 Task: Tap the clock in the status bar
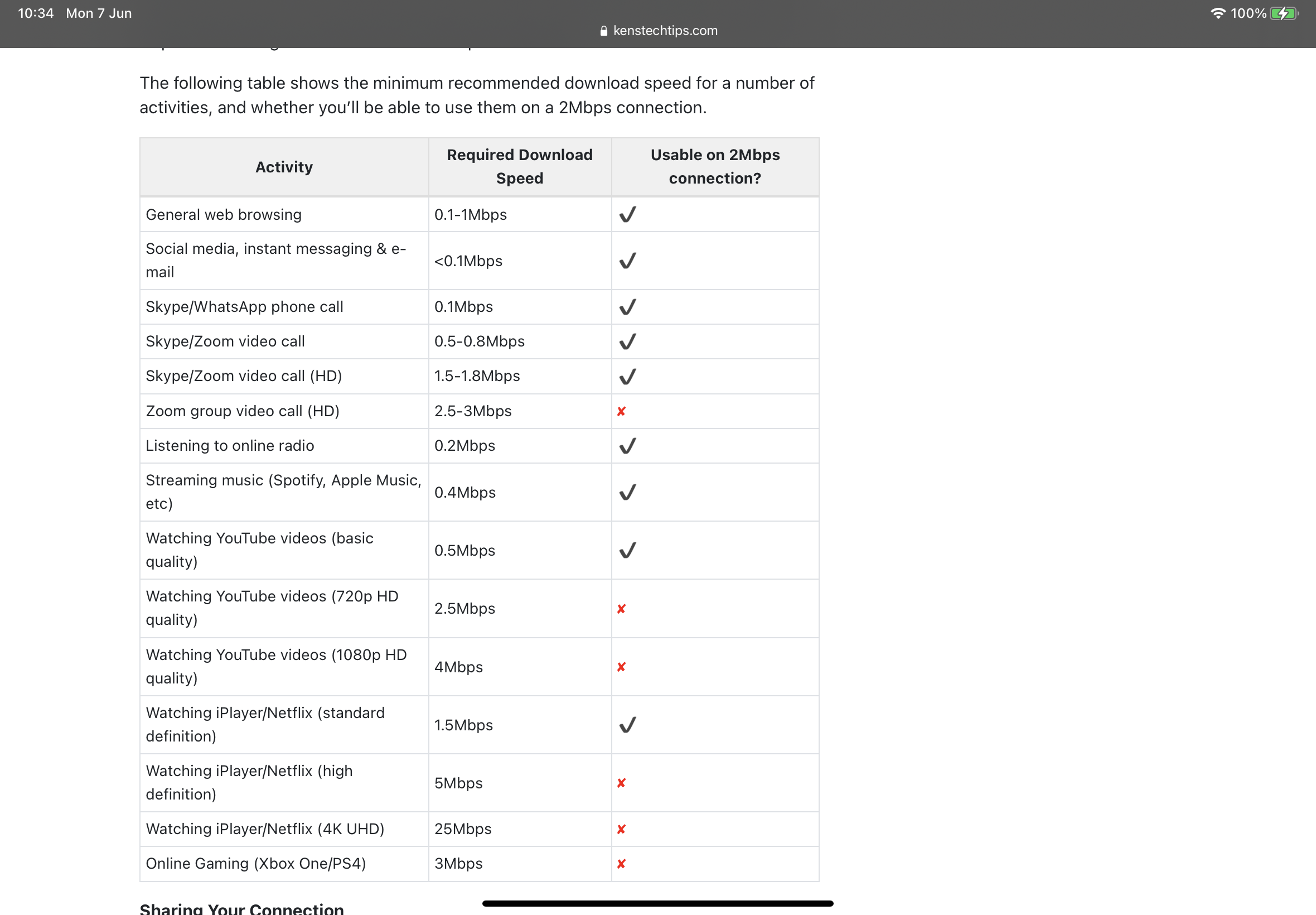[x=36, y=13]
